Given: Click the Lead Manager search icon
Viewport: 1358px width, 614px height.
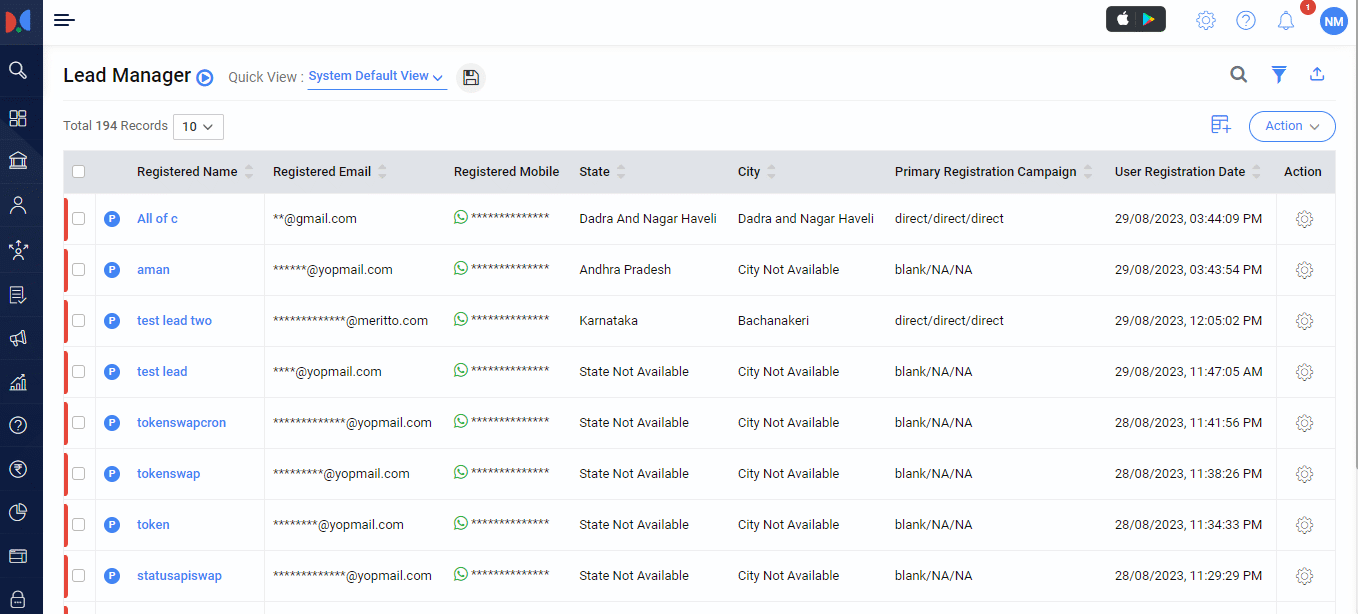Looking at the screenshot, I should point(1238,74).
